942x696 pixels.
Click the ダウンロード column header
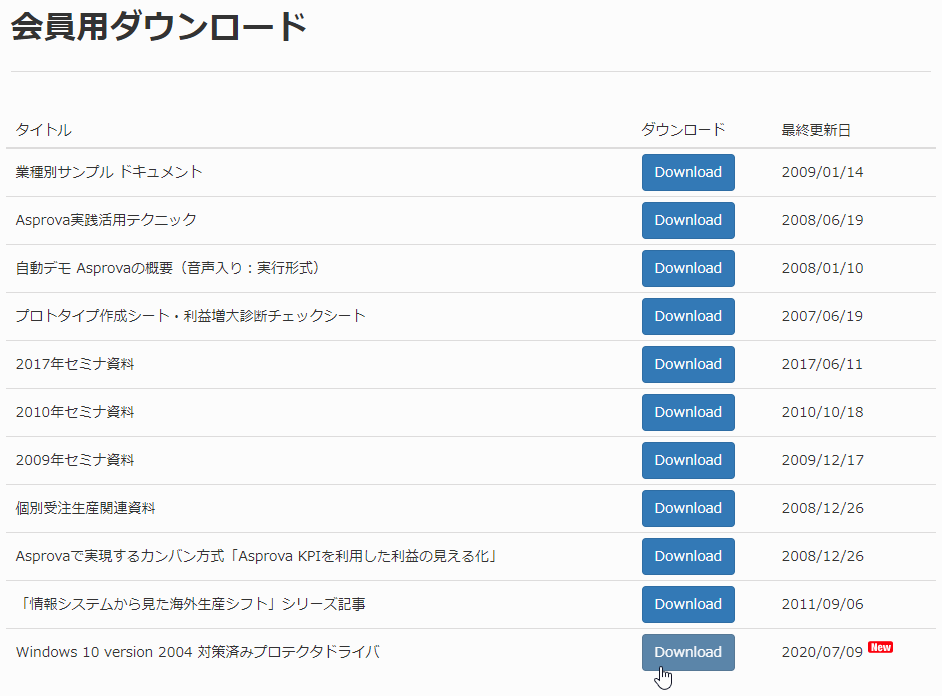click(x=683, y=130)
